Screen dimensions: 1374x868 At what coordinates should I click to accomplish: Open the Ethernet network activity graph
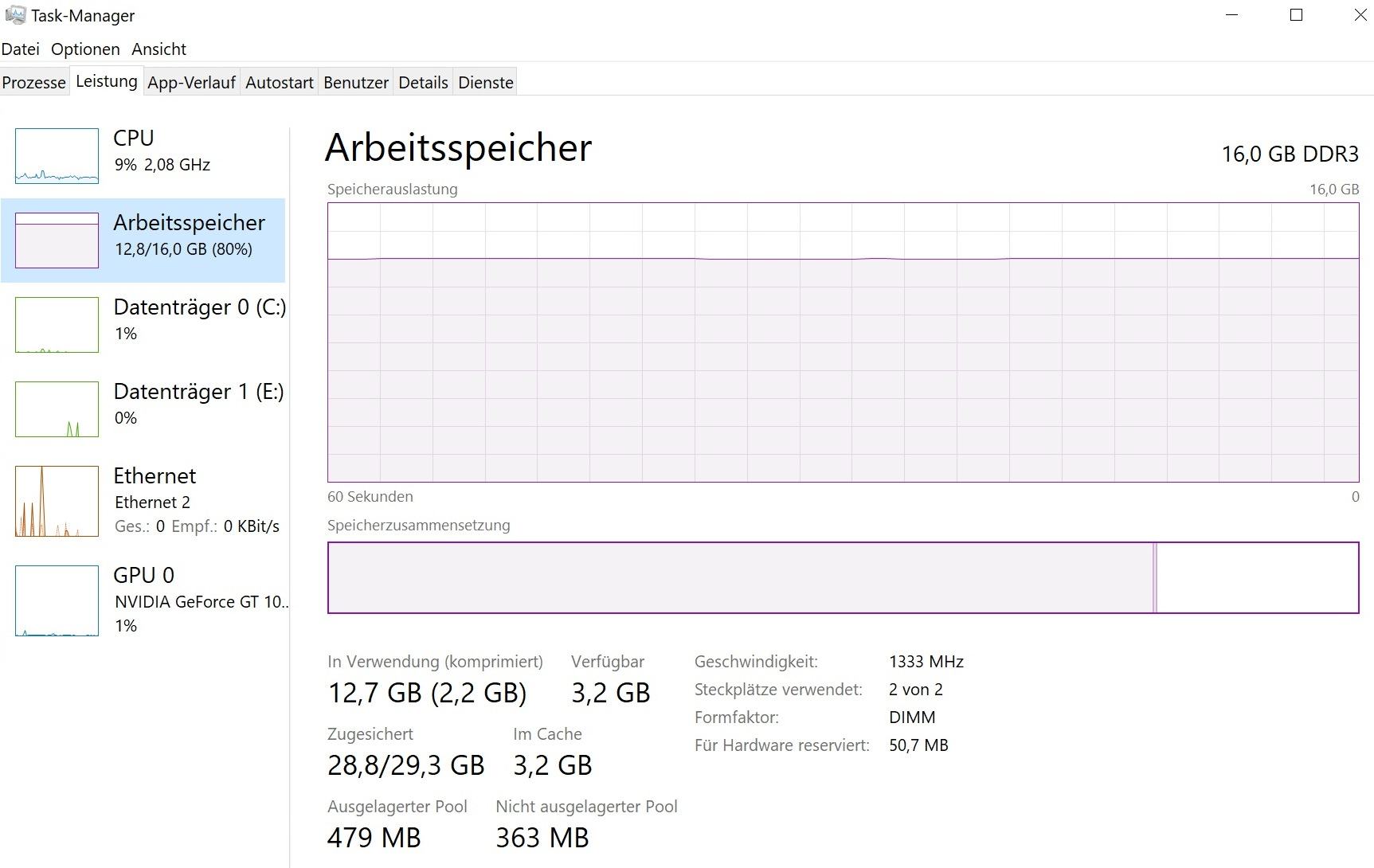pos(57,502)
